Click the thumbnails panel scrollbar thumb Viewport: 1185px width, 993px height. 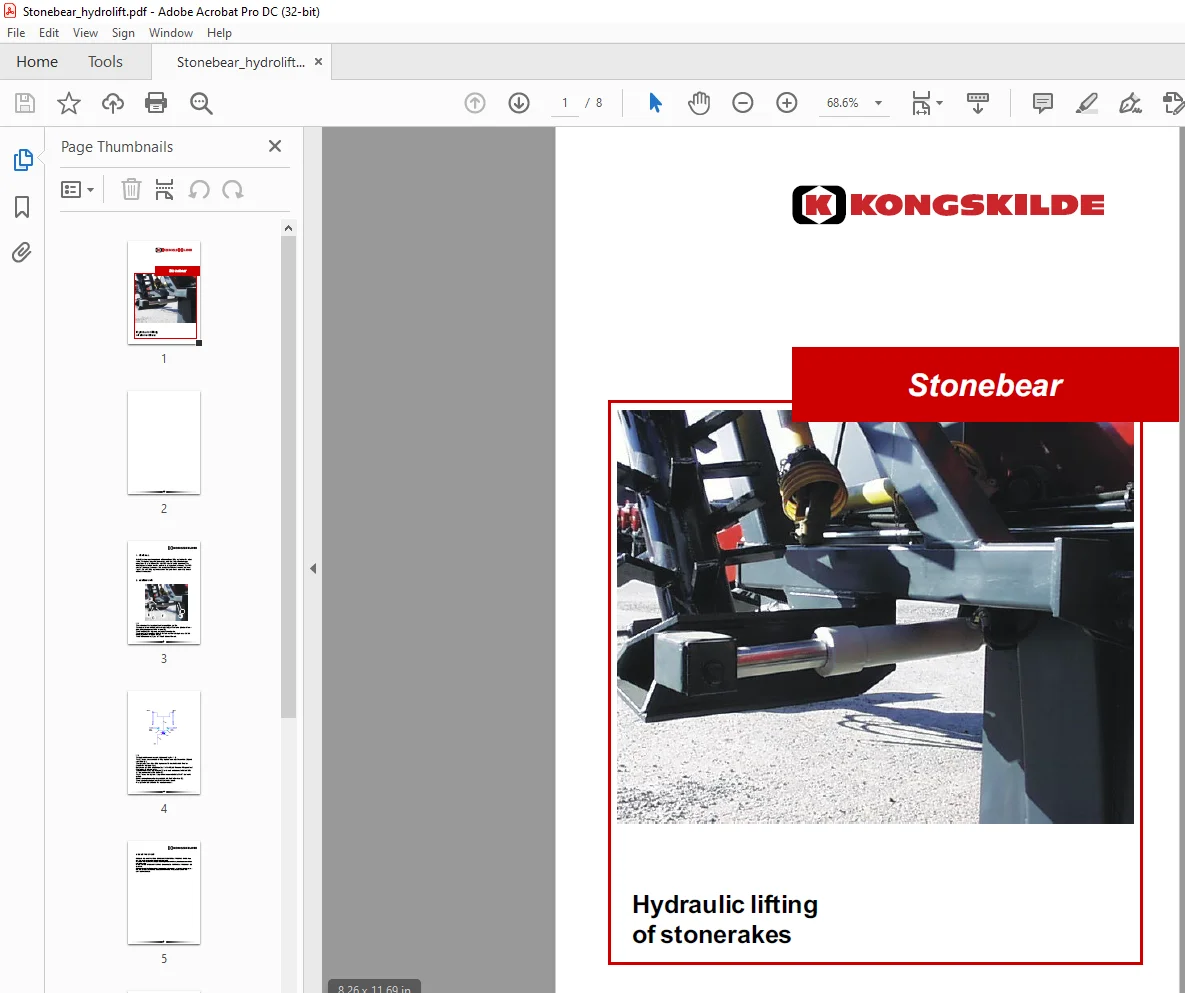288,476
